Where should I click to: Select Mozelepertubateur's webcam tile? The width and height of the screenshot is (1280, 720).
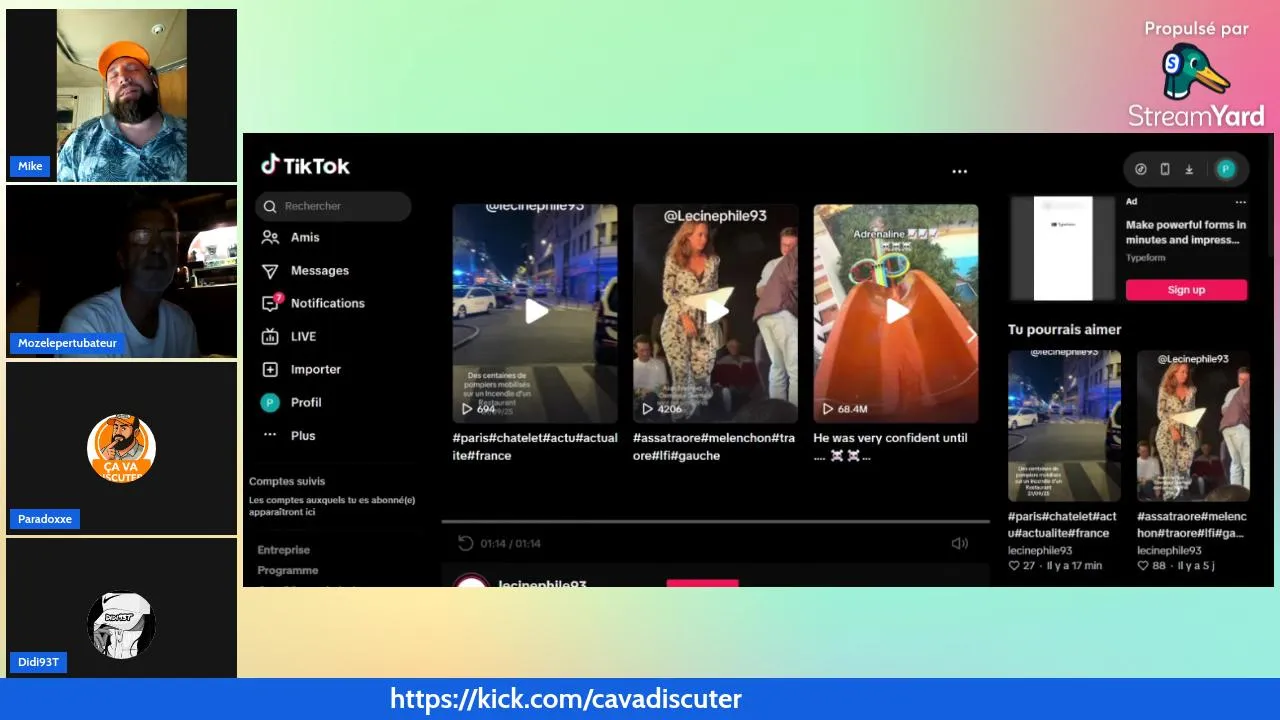click(x=121, y=272)
